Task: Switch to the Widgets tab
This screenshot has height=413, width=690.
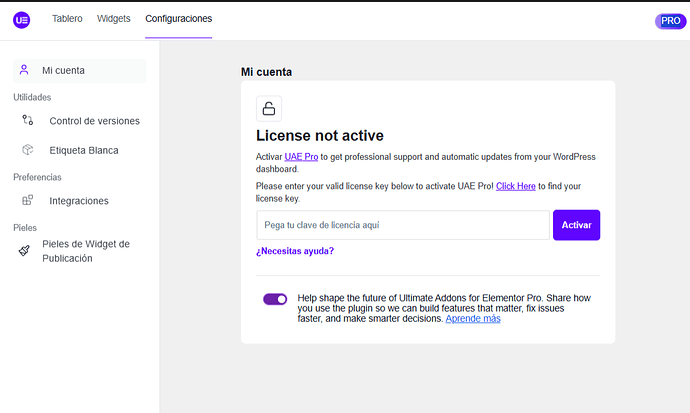Action: coord(114,18)
